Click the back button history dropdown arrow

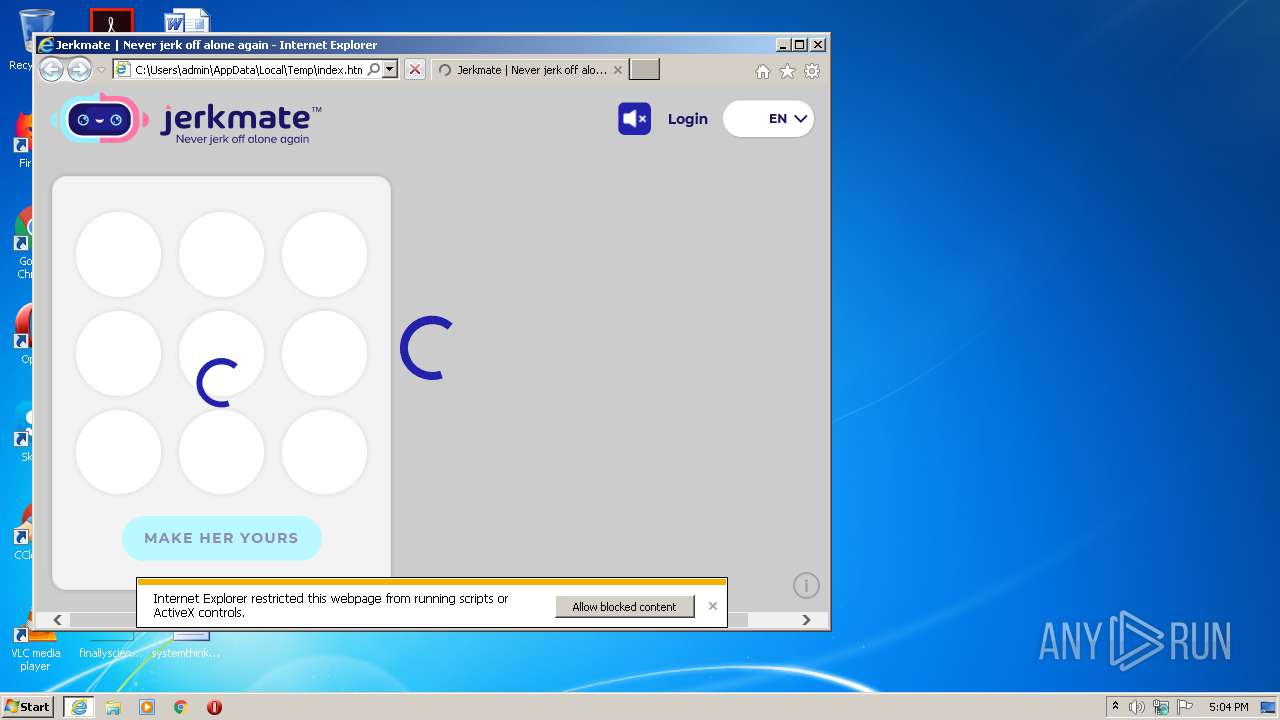click(x=101, y=70)
